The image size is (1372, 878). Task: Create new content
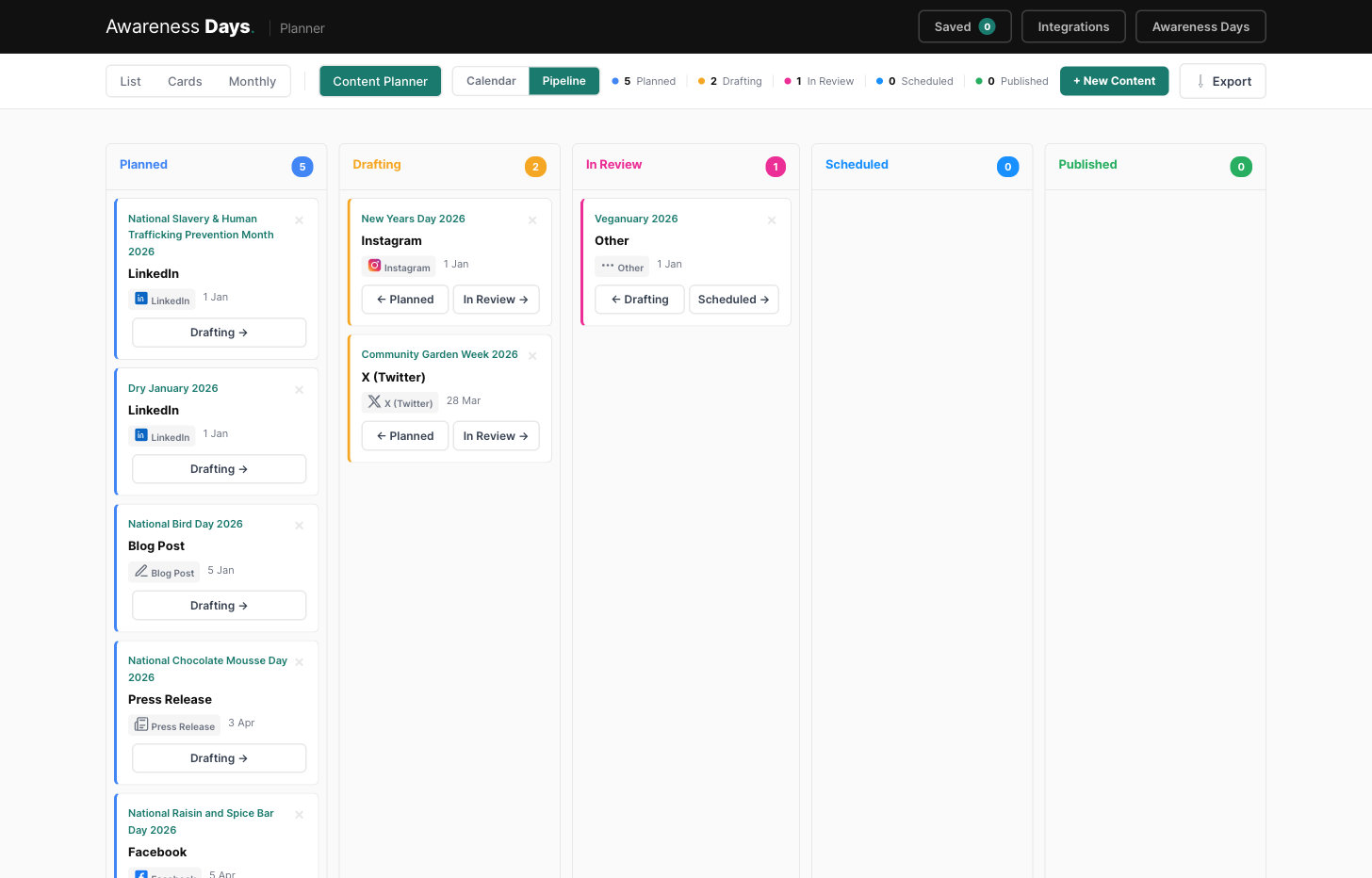(1114, 81)
